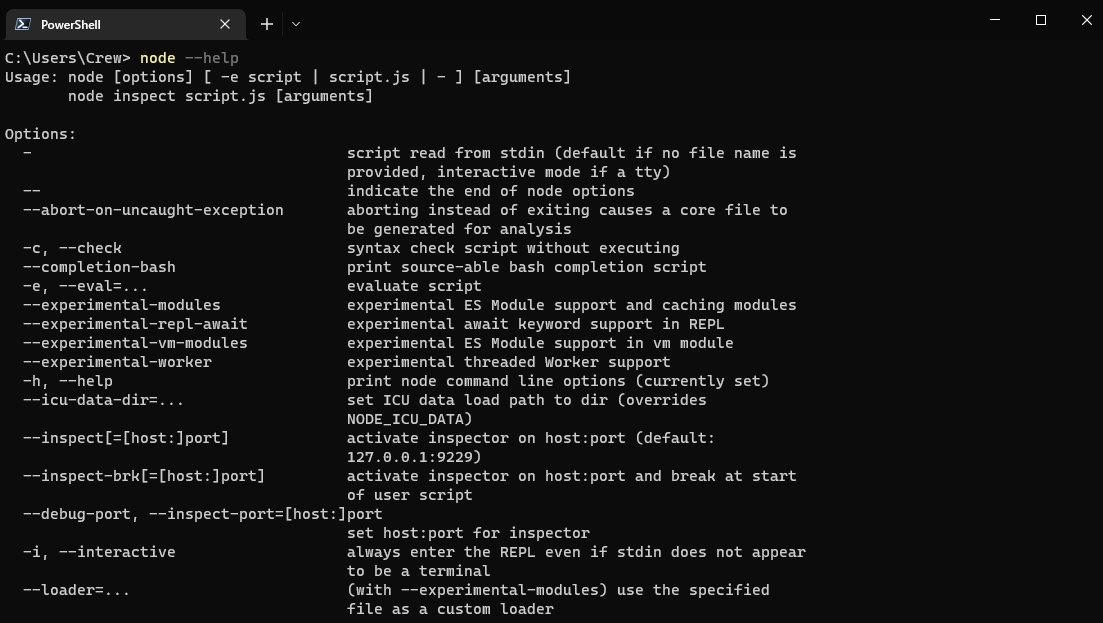Screen dimensions: 1103x623
Task: Click the '--experimental-worker' option text
Action: click(x=117, y=362)
